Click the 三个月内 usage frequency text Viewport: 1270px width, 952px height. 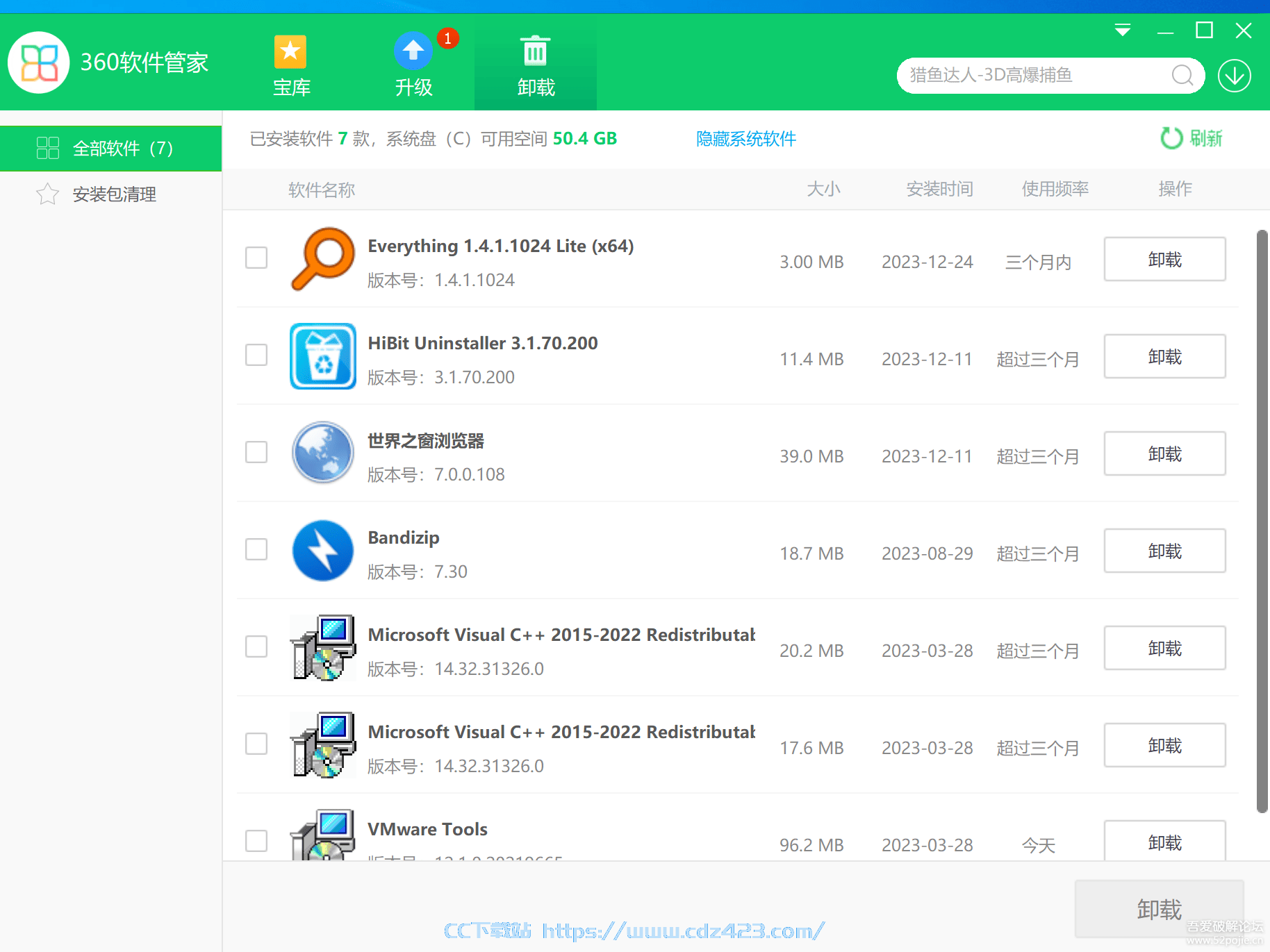click(1039, 262)
